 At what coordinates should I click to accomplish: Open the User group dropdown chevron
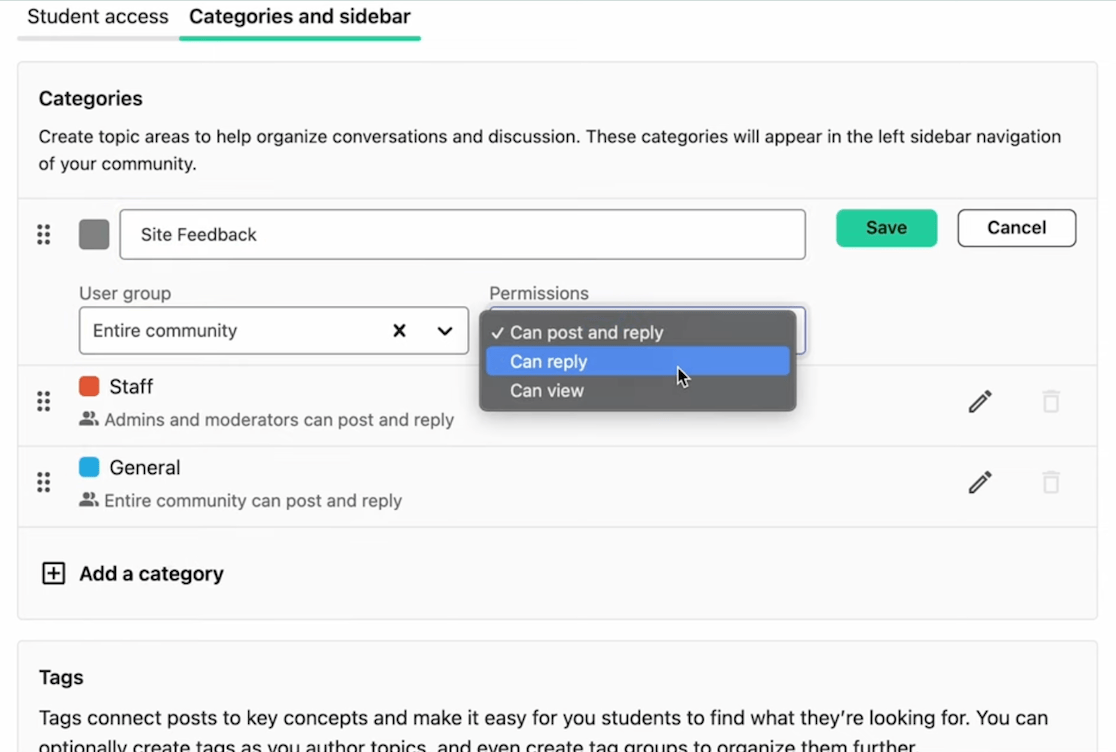click(445, 330)
